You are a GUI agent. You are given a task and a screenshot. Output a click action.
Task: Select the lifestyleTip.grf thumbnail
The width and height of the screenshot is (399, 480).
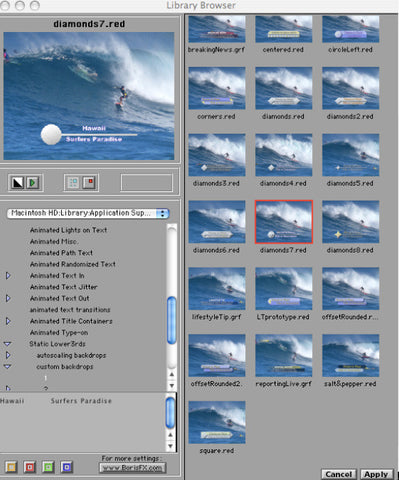(217, 289)
